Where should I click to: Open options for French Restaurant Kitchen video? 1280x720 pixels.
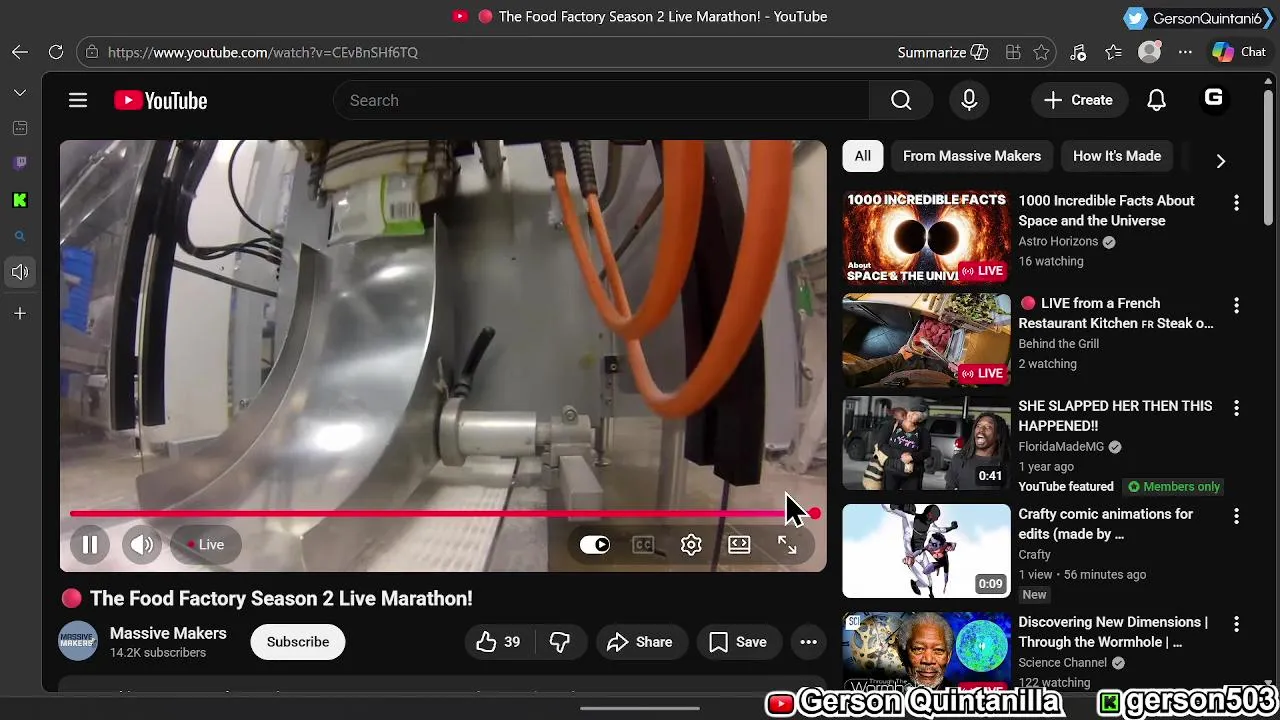click(1236, 305)
